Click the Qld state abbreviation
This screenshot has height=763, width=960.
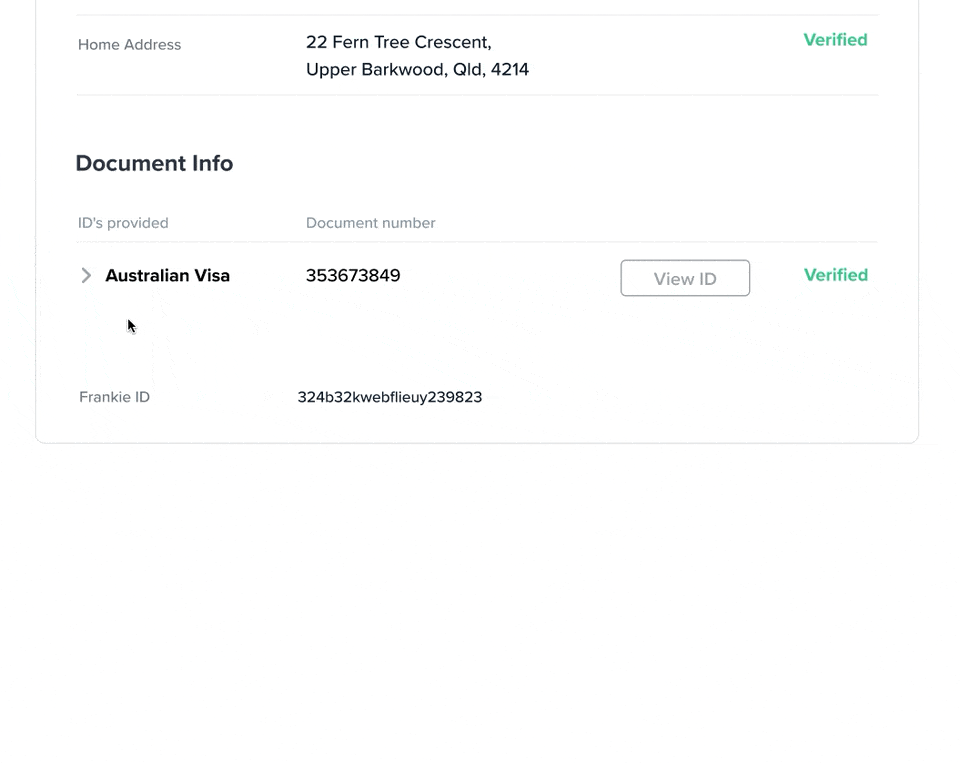point(468,70)
